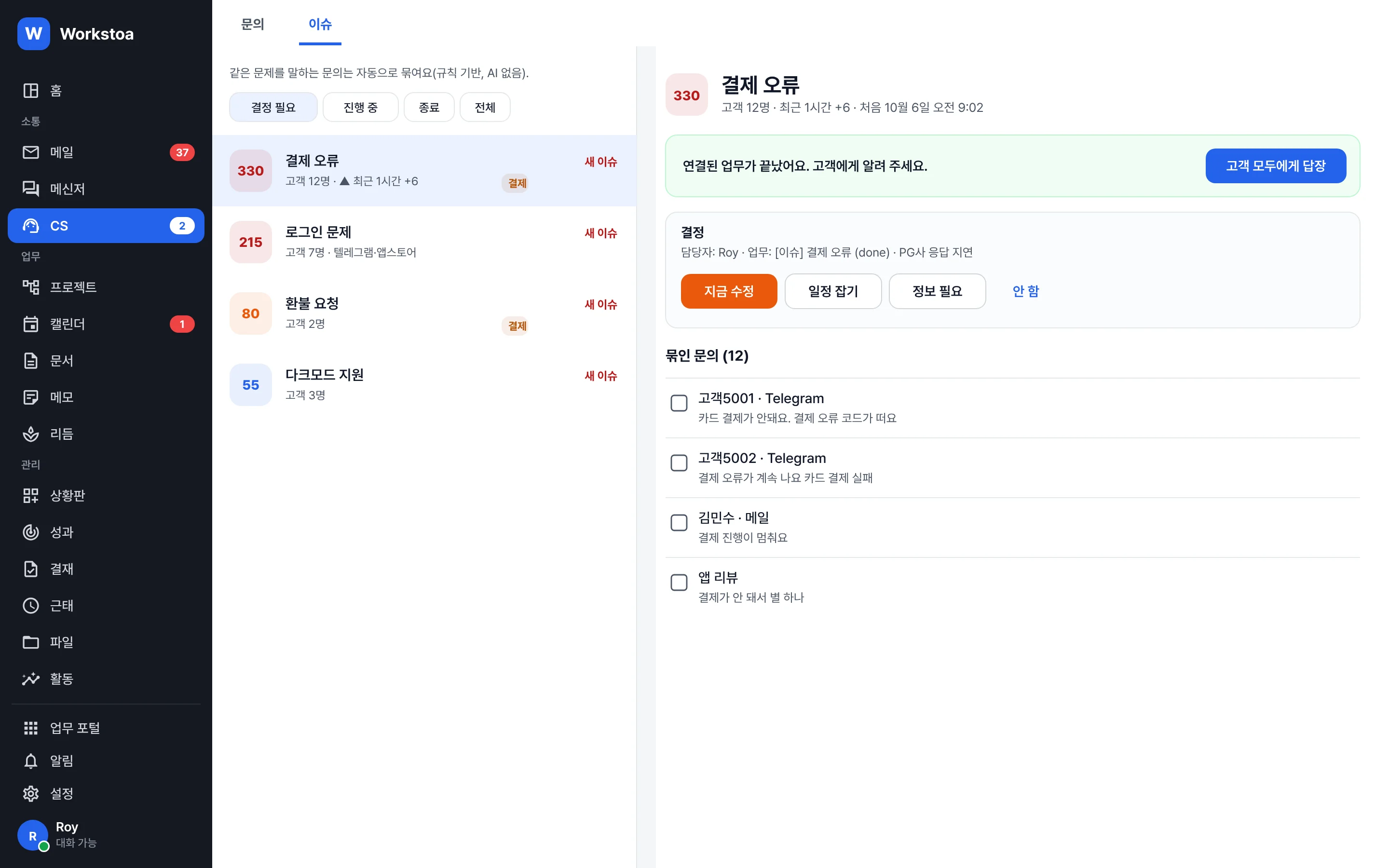Switch to the 문의 tab
Viewport: 1389px width, 868px height.
click(253, 24)
